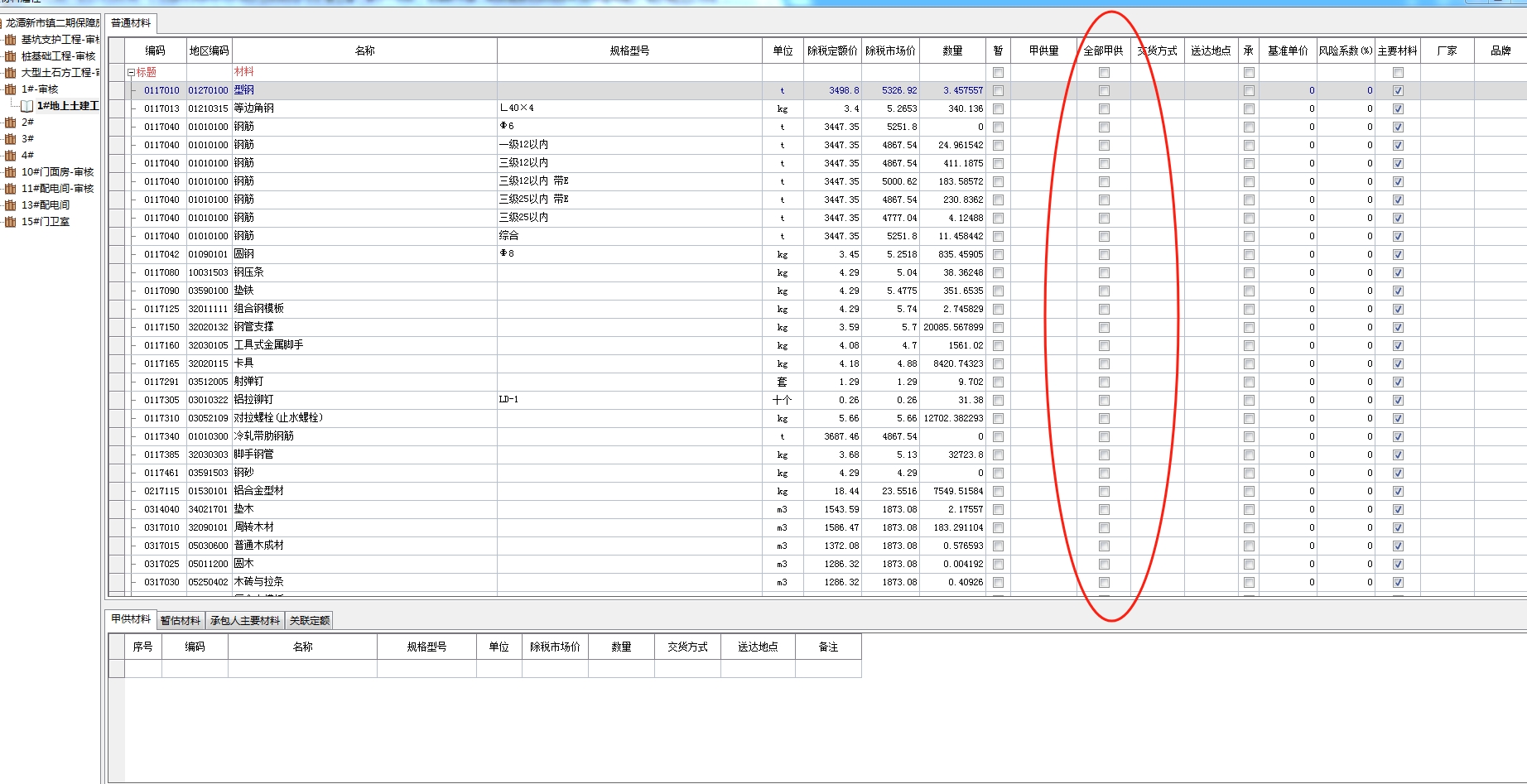Select the 对拉螺栓(止水螺栓) cell
This screenshot has height=784, width=1527.
[364, 419]
